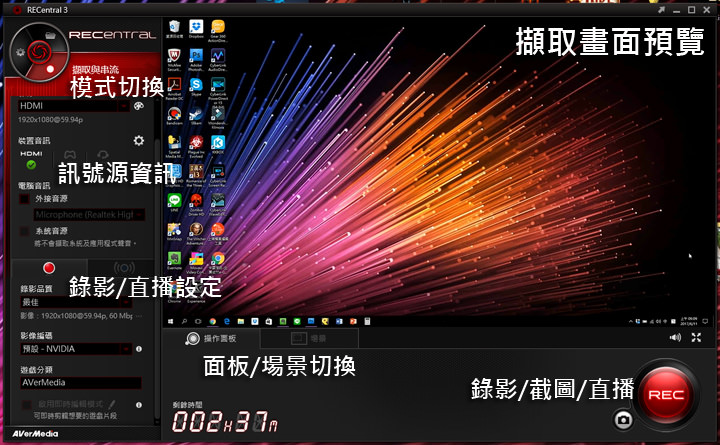Start recording with the red REC button
The width and height of the screenshot is (720, 445).
click(666, 394)
